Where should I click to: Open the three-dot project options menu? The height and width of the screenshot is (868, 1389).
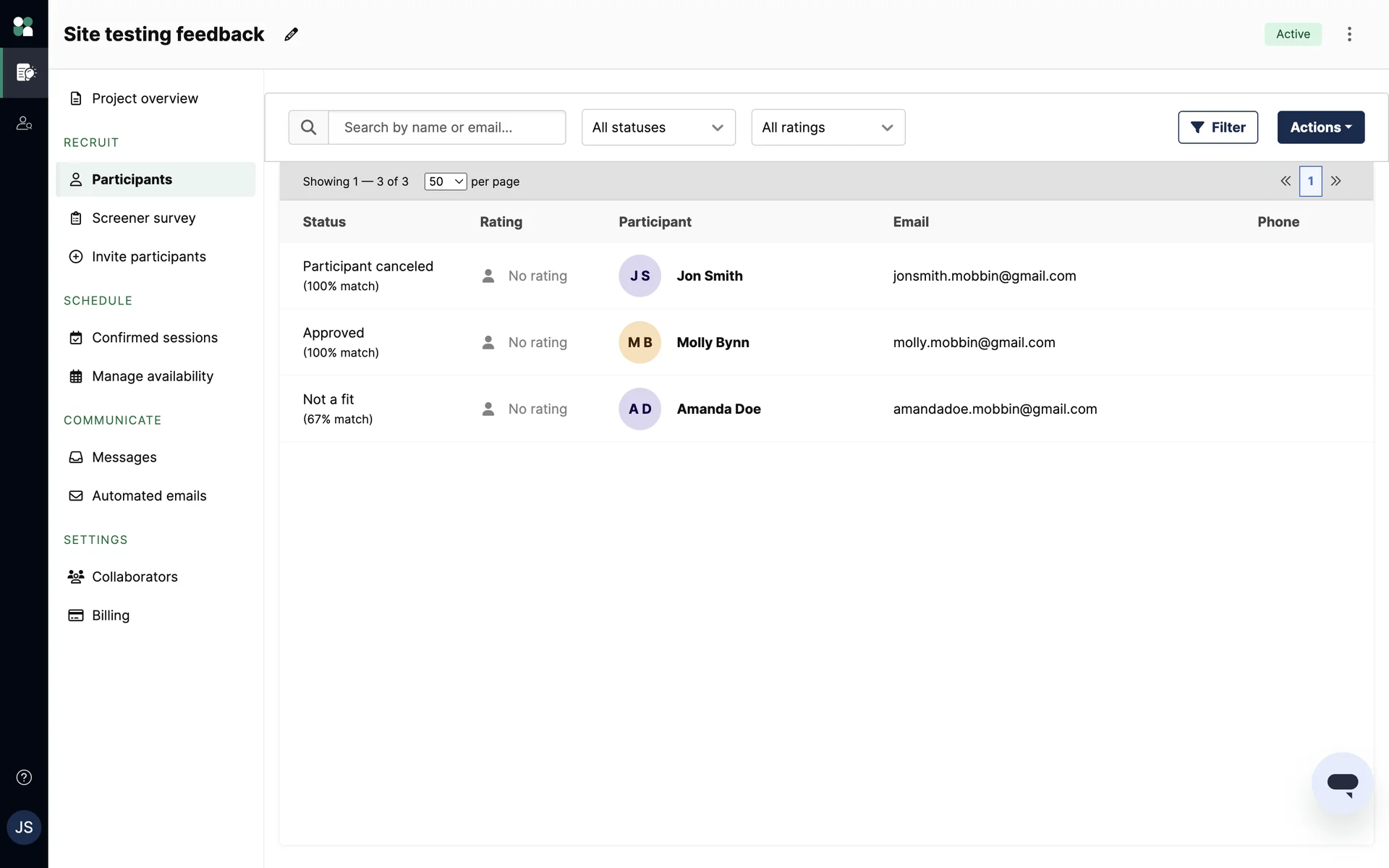pyautogui.click(x=1349, y=34)
